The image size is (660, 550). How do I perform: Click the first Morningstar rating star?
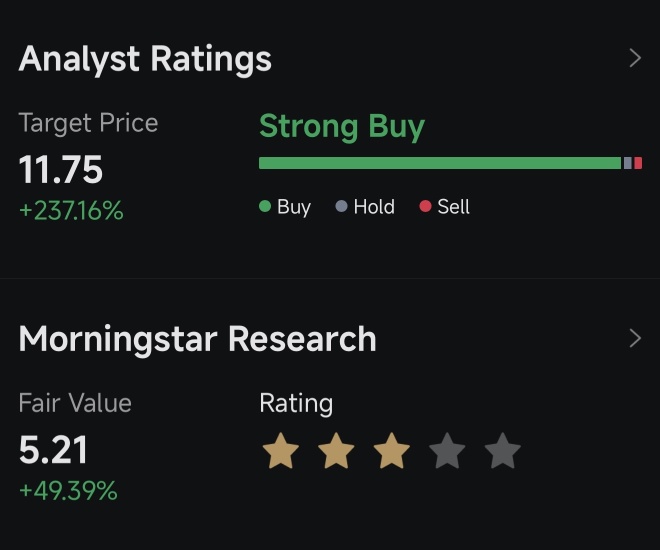pyautogui.click(x=281, y=452)
